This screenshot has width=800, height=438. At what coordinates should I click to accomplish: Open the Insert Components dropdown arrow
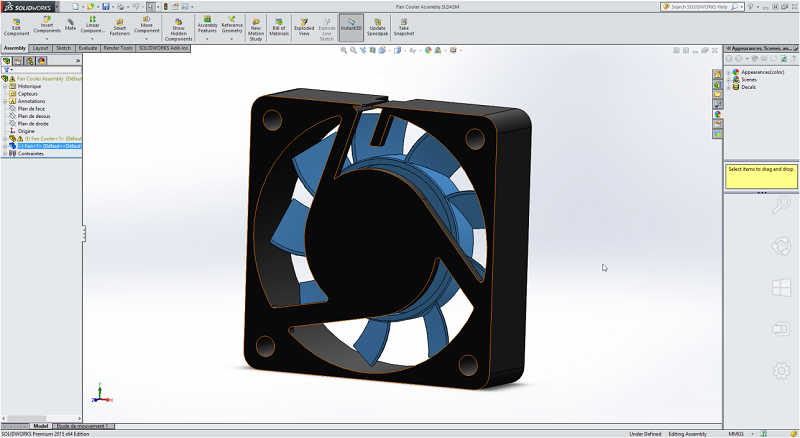tap(47, 40)
